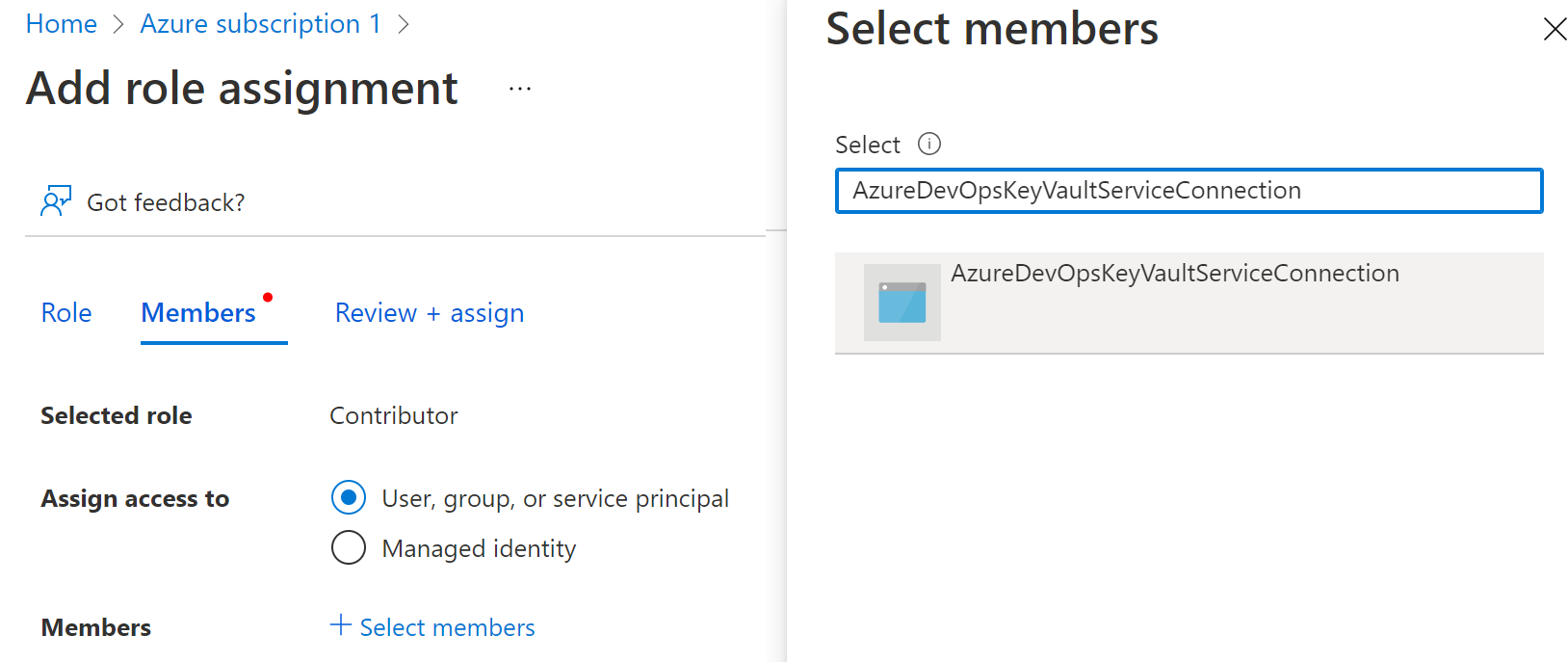Click the plus icon beside Select members
1568x662 pixels.
point(340,625)
